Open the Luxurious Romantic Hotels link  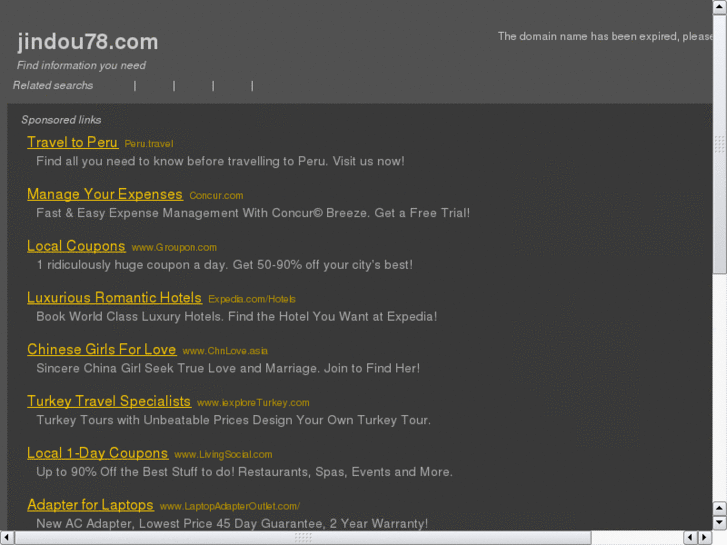115,298
